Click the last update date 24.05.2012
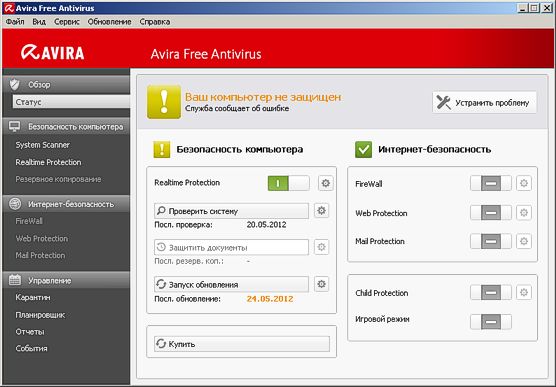Viewport: 556px width, 387px height. pos(270,299)
